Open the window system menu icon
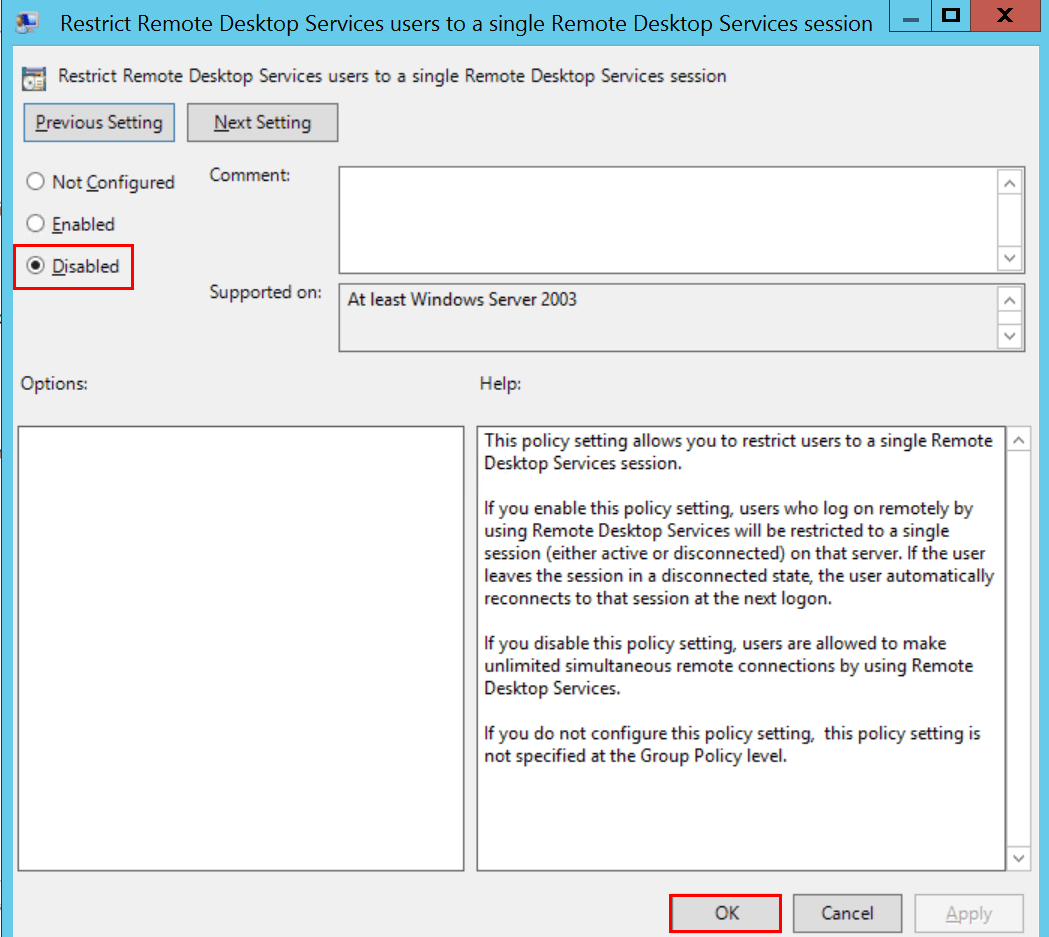Screen dimensions: 1049x937 pos(28,22)
